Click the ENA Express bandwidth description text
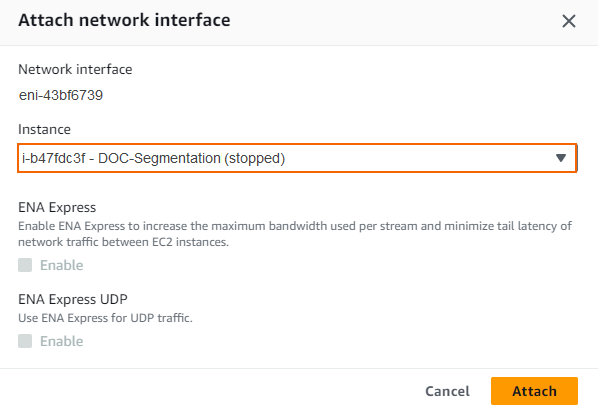The image size is (598, 412). click(x=295, y=234)
